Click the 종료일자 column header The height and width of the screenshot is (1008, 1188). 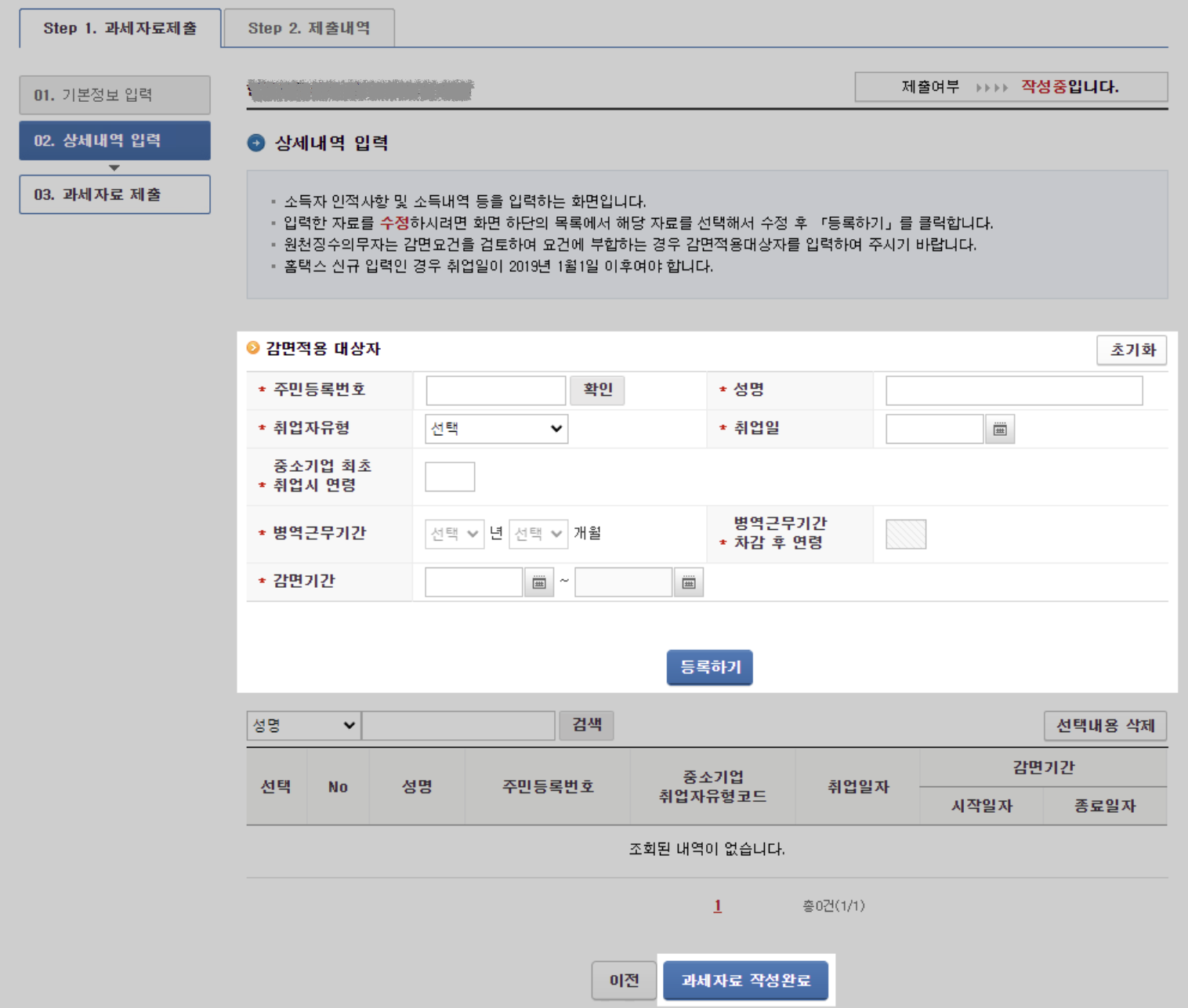[1105, 806]
